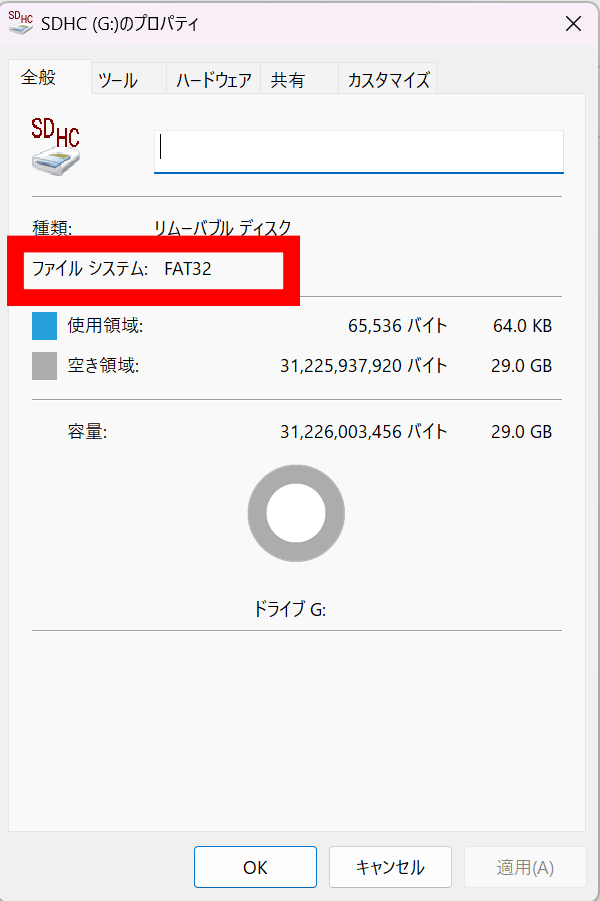The width and height of the screenshot is (600, 901).
Task: Close the SDHC properties dialog
Action: 573,24
